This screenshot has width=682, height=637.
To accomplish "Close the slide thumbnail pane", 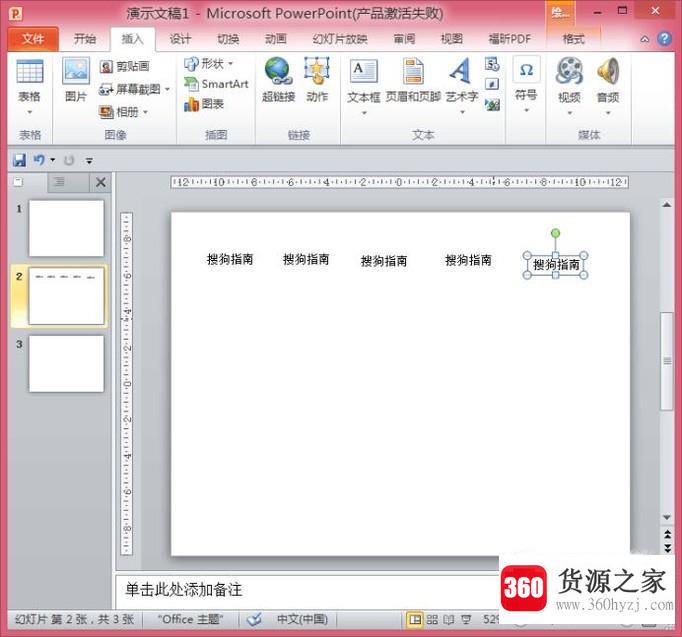I will pyautogui.click(x=100, y=182).
